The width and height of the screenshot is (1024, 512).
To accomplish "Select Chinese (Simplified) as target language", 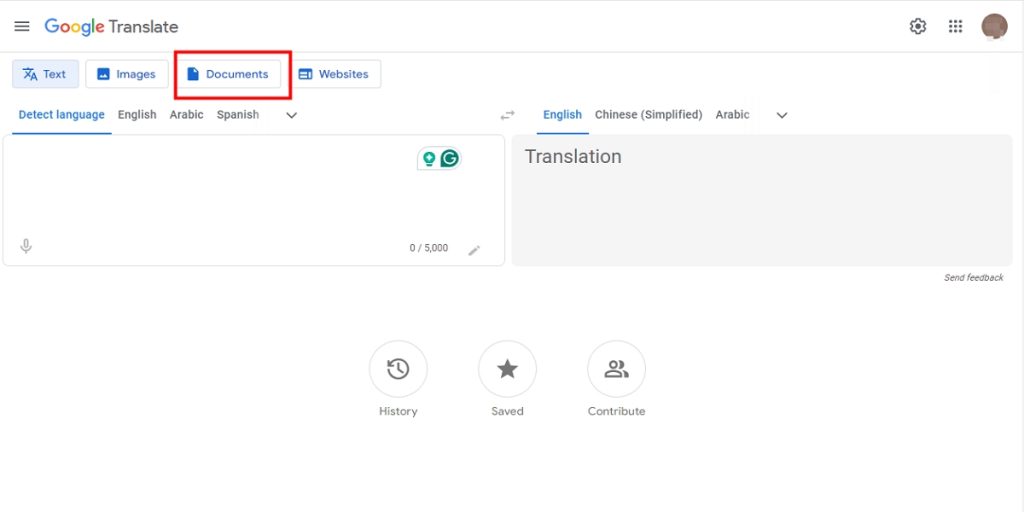I will [x=648, y=115].
